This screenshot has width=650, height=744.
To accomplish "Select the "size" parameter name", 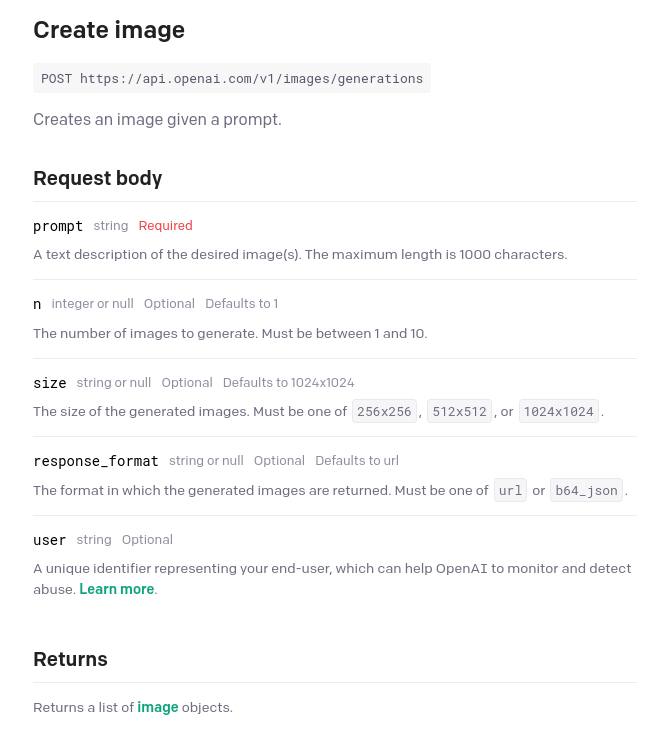I will click(50, 383).
